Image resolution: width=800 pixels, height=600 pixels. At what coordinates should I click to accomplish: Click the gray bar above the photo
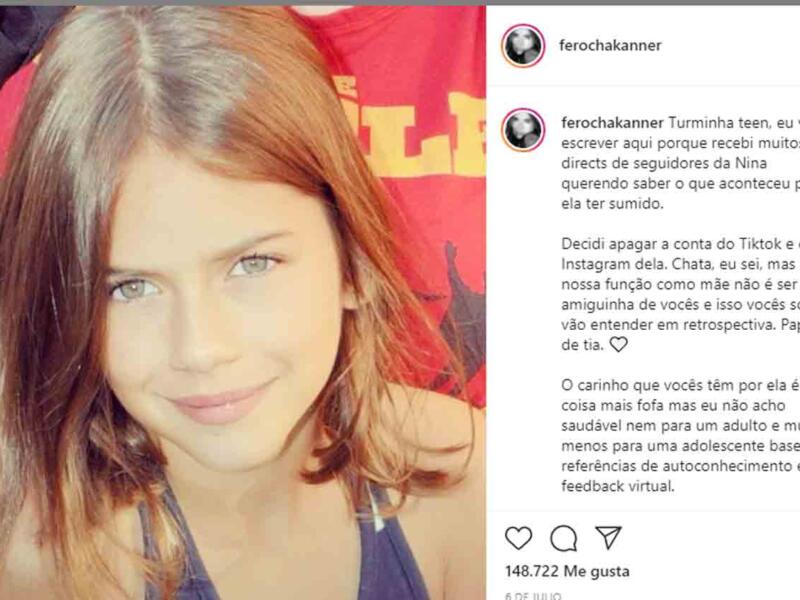point(243,3)
